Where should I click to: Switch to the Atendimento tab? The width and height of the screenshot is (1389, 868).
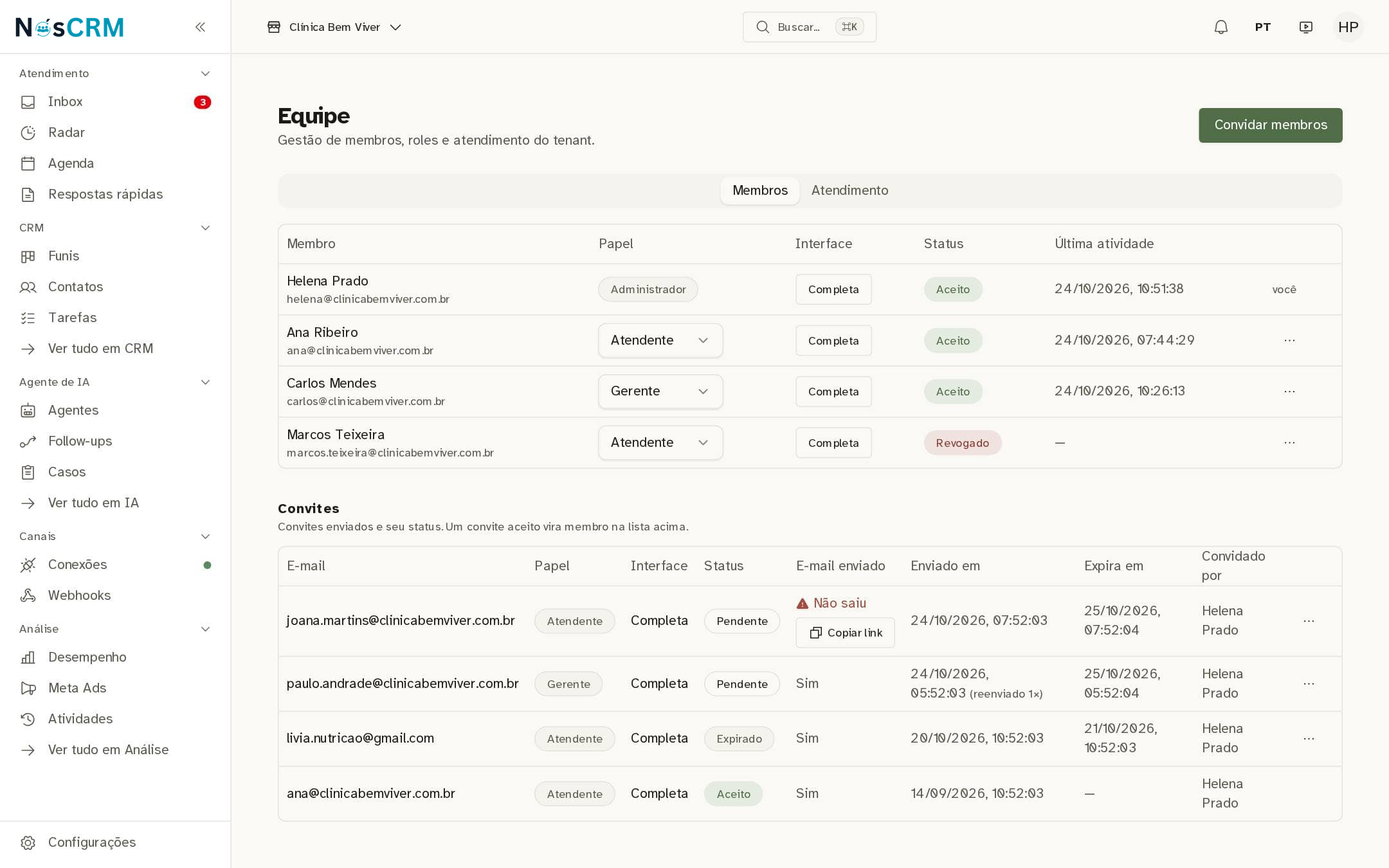point(849,190)
